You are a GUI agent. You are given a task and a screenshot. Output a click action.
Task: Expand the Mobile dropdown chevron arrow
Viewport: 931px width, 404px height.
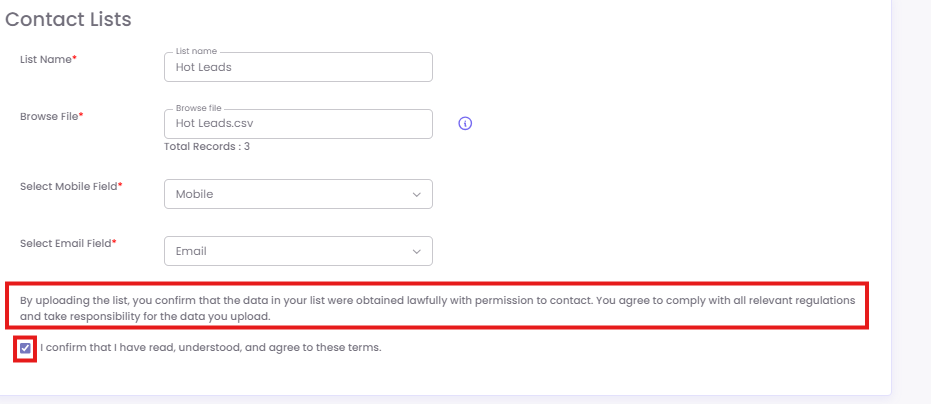pos(417,194)
